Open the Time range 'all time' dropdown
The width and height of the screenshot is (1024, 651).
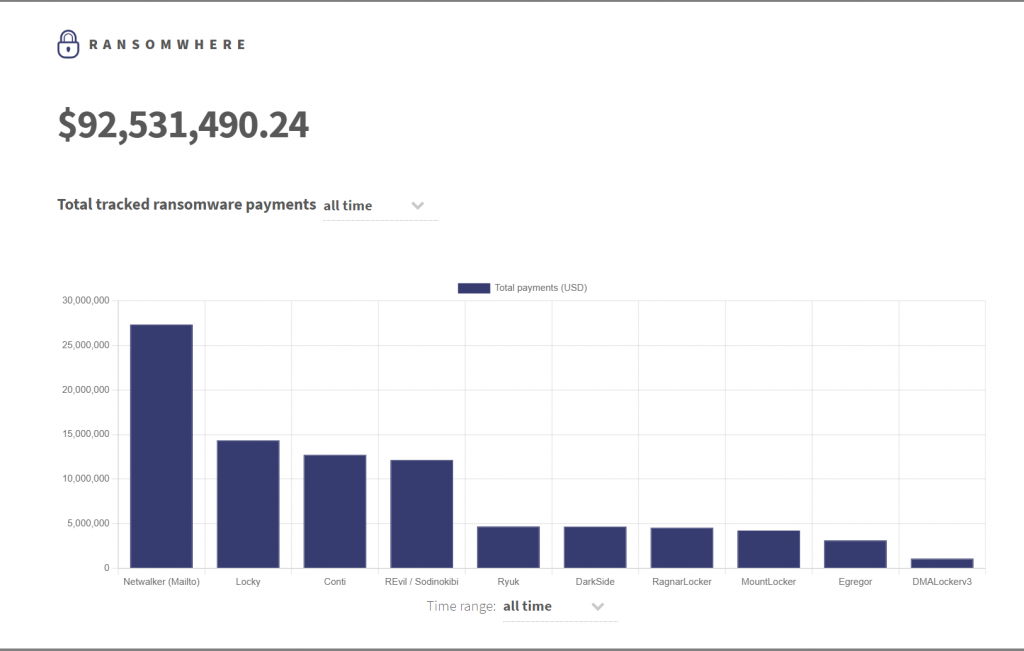pos(560,607)
